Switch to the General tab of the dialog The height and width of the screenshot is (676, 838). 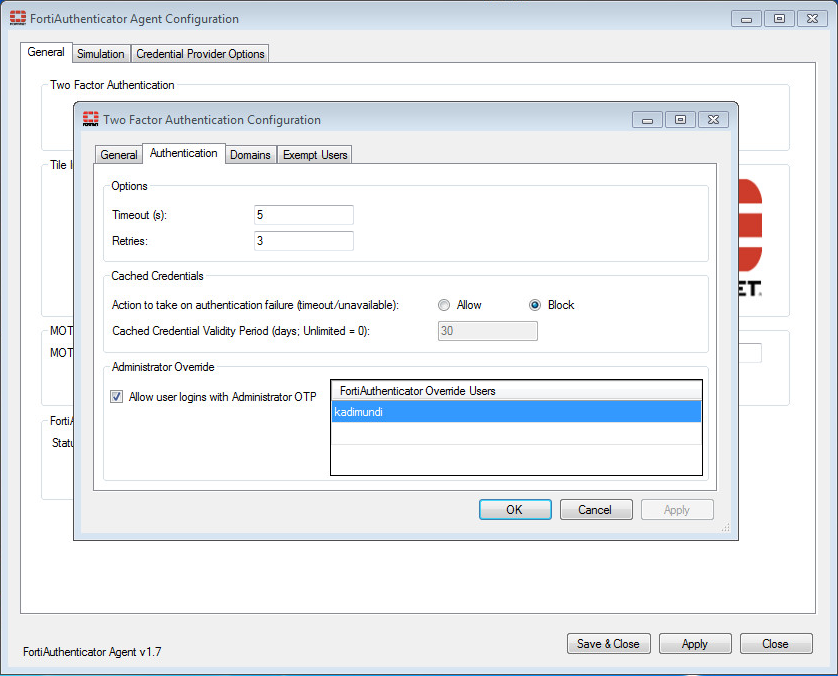tap(118, 154)
